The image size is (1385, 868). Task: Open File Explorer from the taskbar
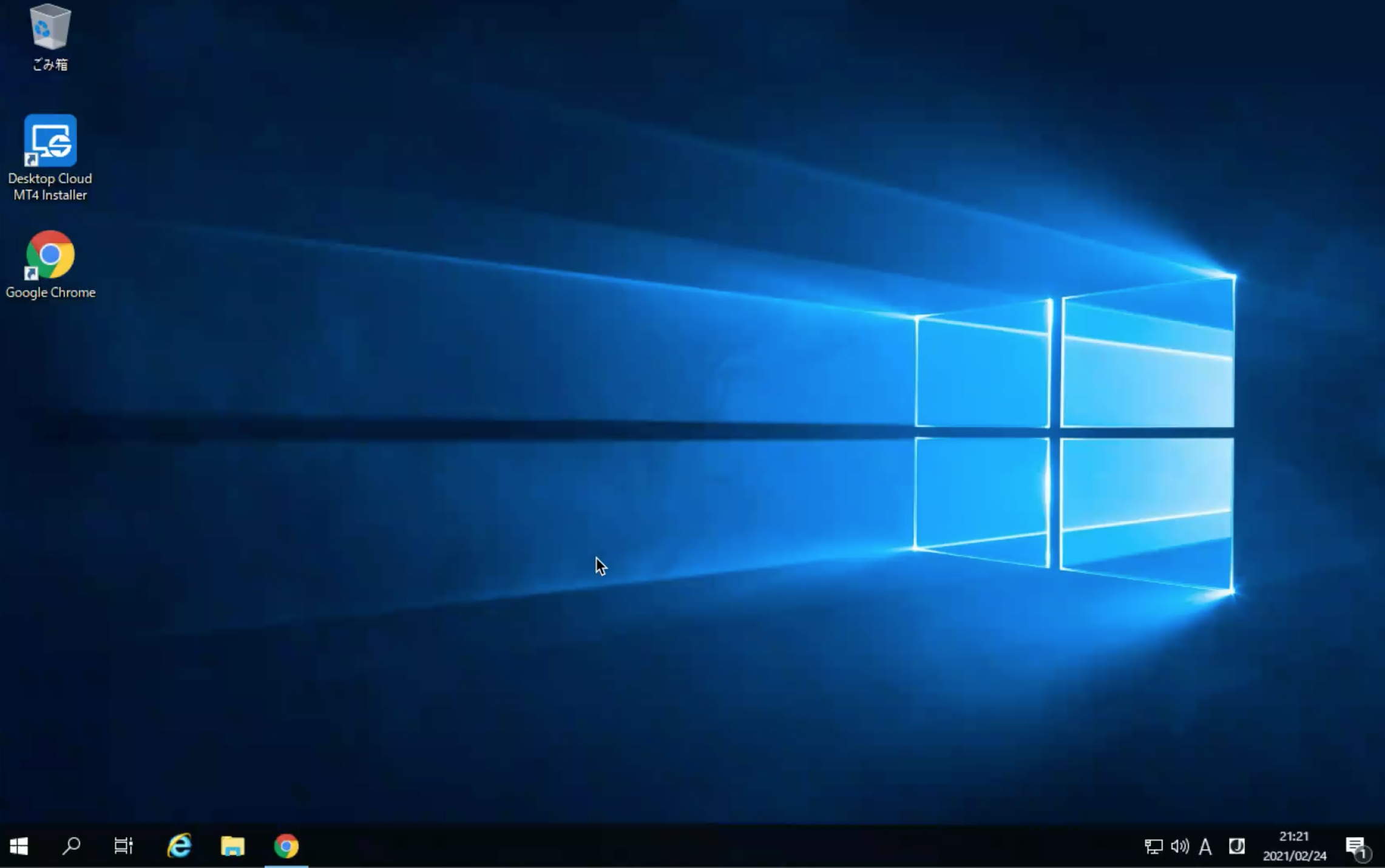(233, 846)
